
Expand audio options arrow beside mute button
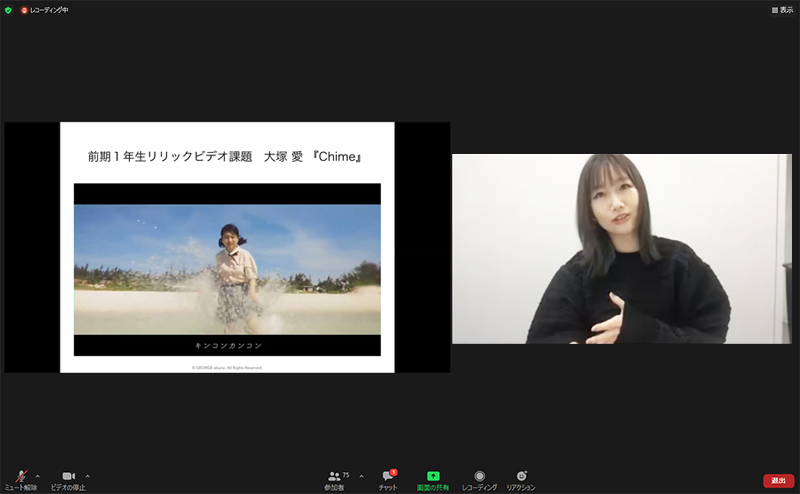point(38,475)
